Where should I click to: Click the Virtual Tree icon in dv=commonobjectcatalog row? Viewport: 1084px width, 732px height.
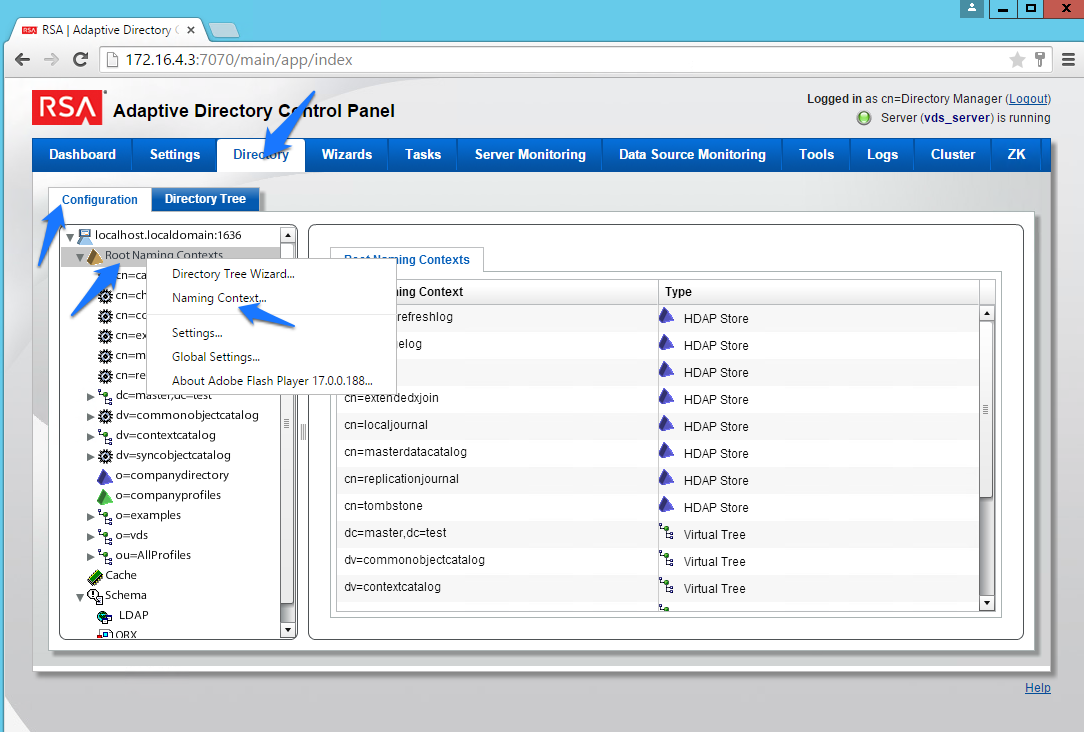(666, 559)
